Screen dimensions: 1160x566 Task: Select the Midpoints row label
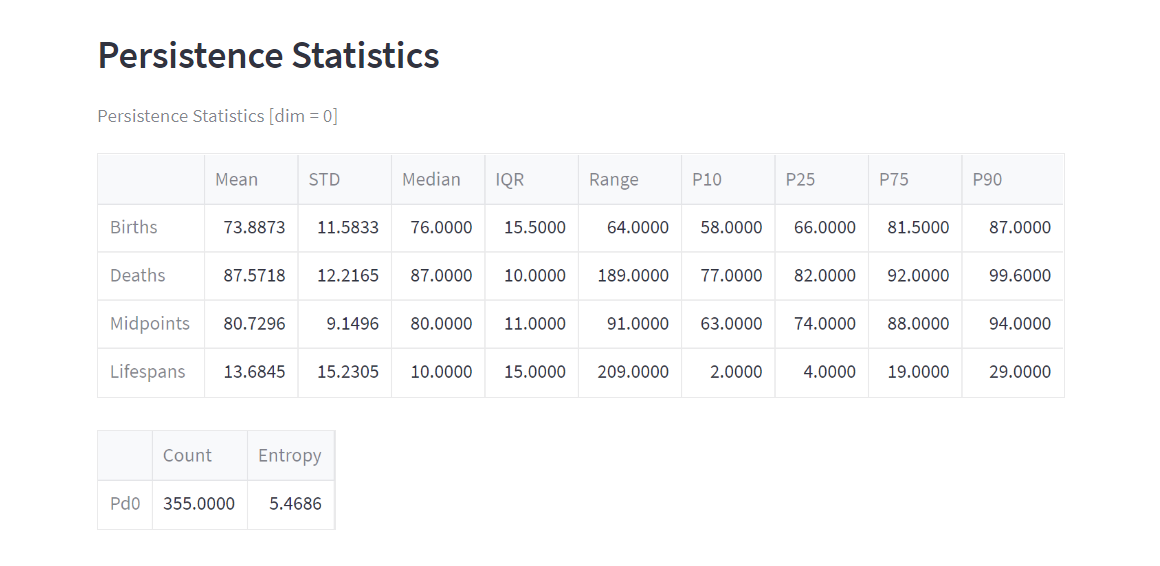(150, 324)
